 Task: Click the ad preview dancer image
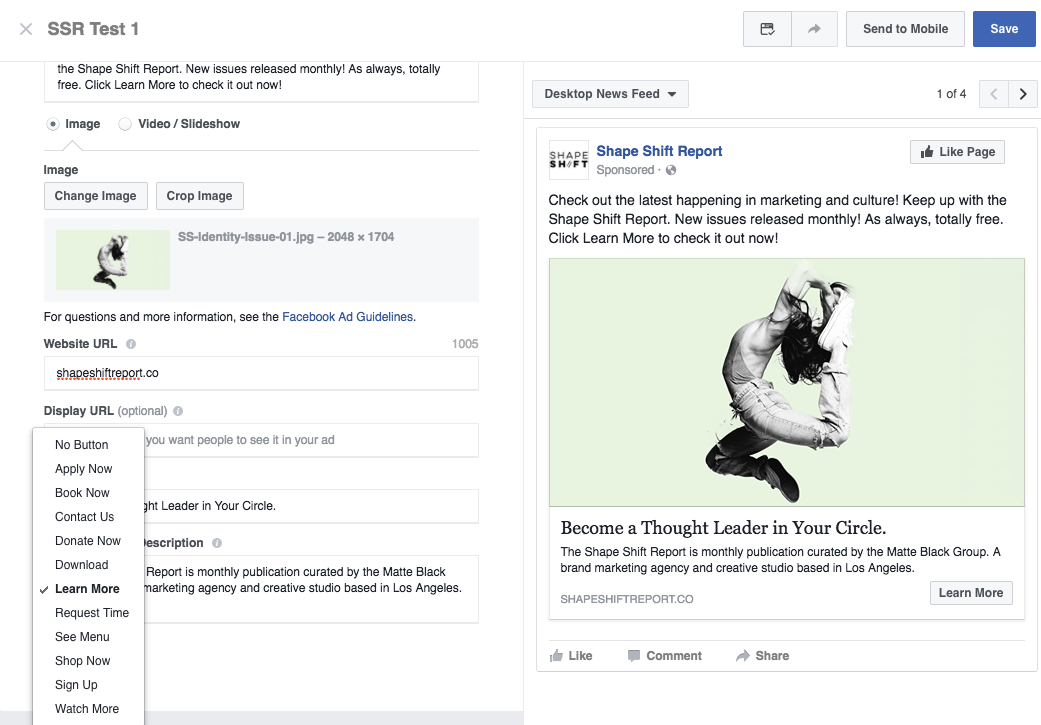[787, 382]
